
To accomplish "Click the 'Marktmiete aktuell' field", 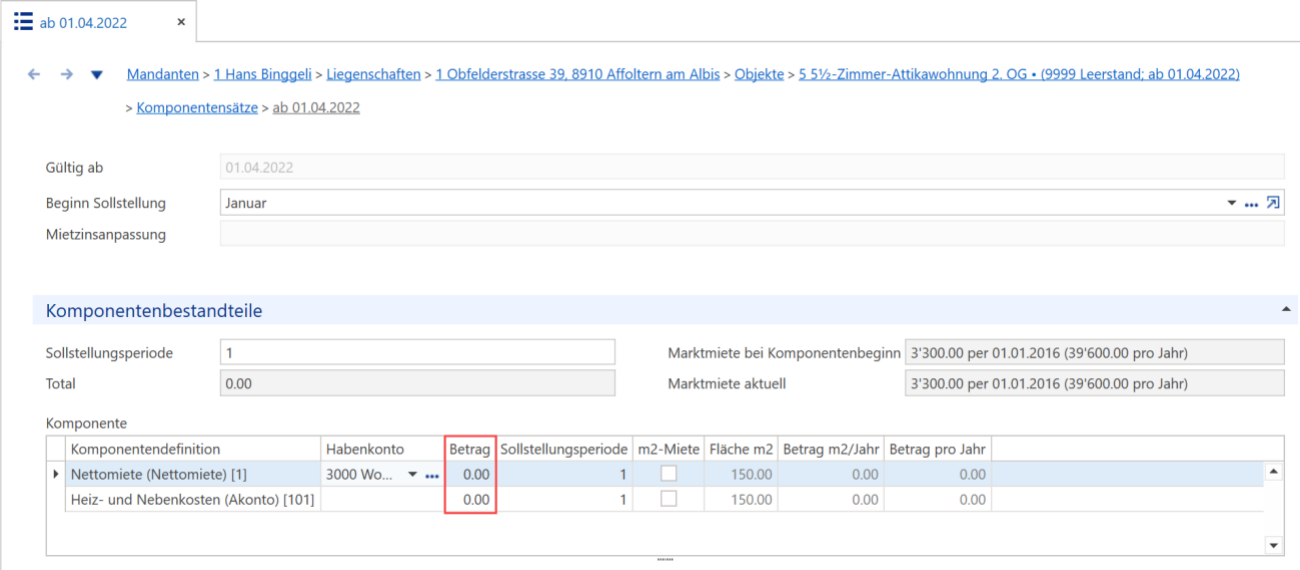I will pos(1093,383).
